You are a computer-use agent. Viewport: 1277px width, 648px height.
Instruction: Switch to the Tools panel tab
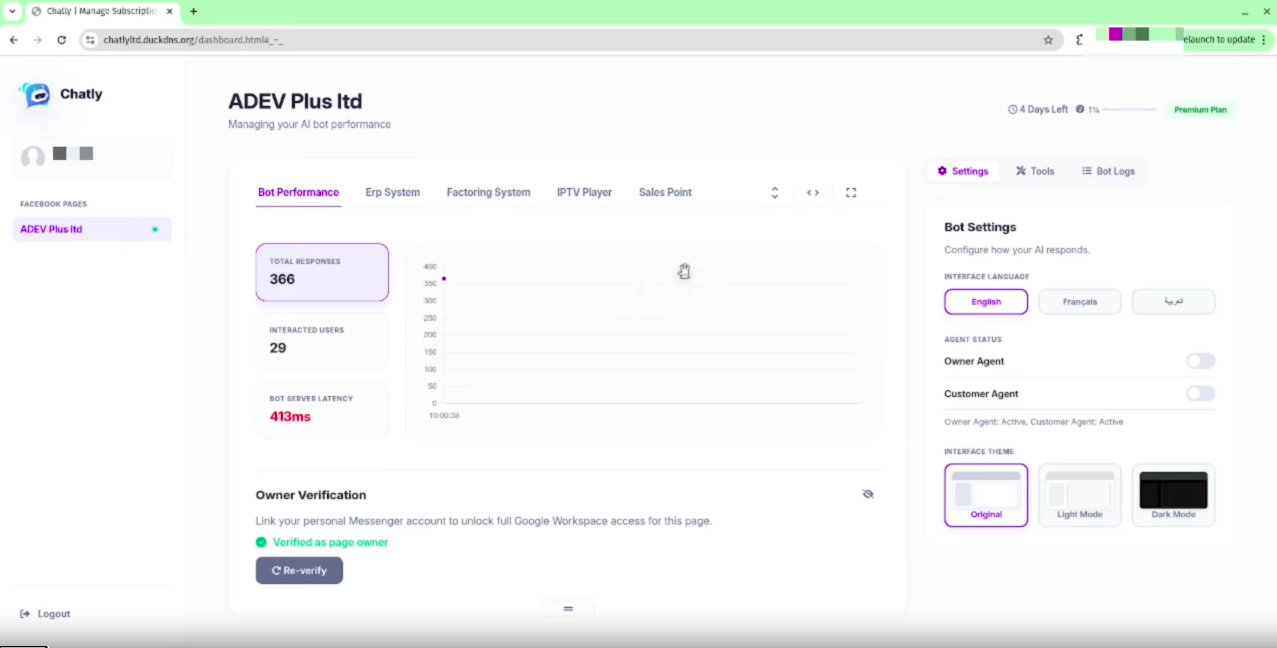click(1035, 171)
